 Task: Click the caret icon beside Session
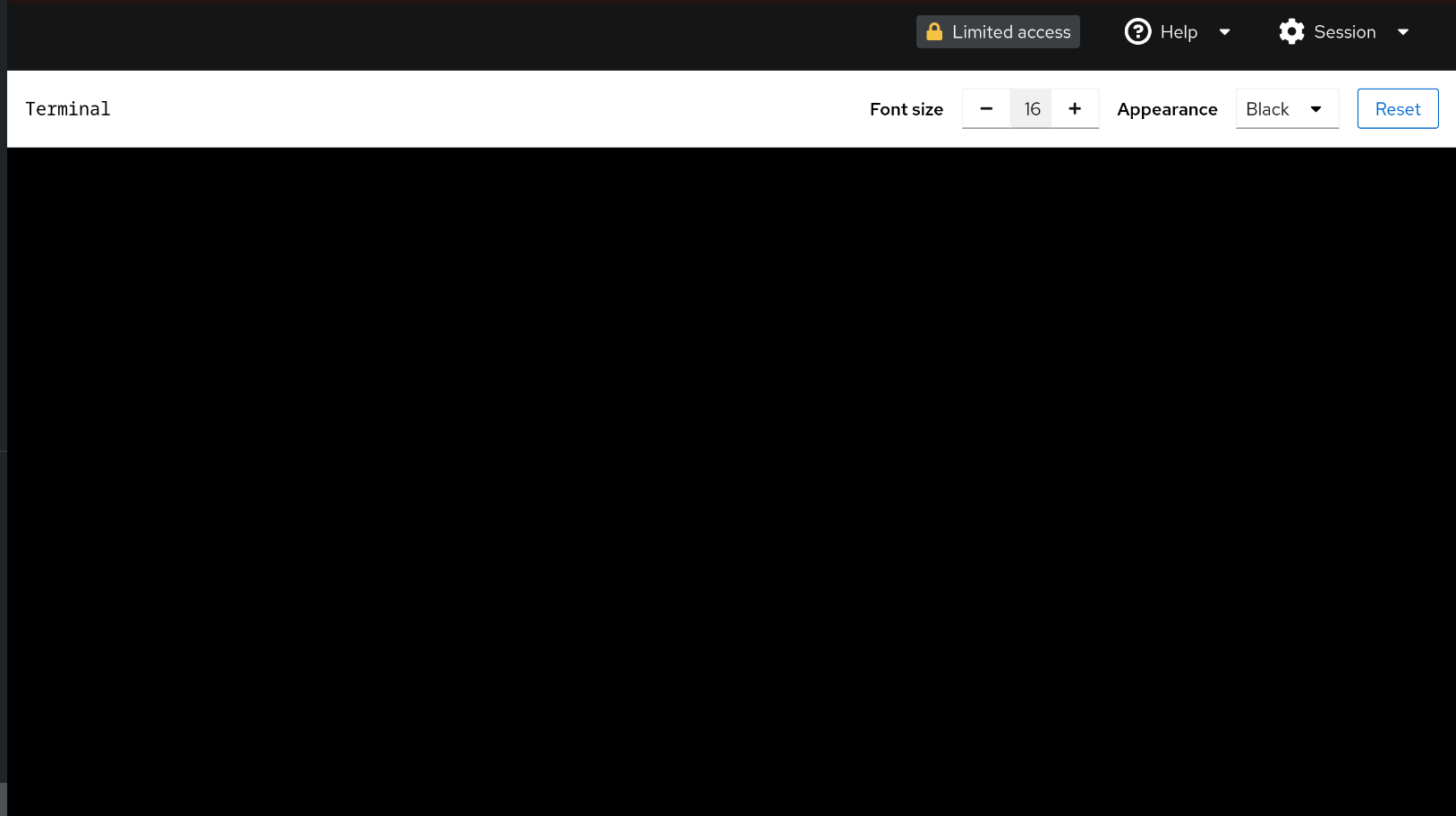pos(1402,32)
